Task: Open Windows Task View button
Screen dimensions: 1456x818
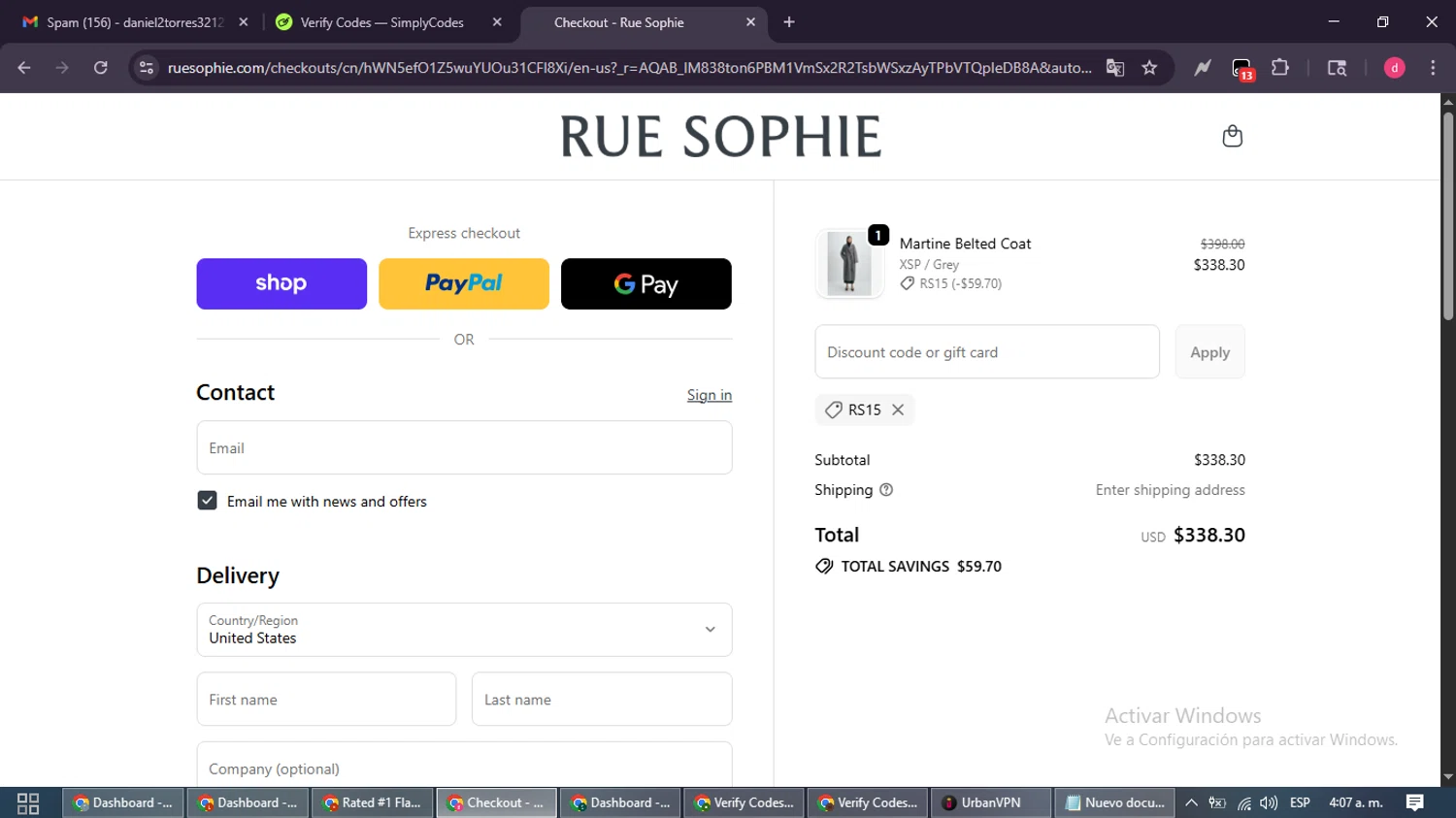Action: pyautogui.click(x=28, y=802)
